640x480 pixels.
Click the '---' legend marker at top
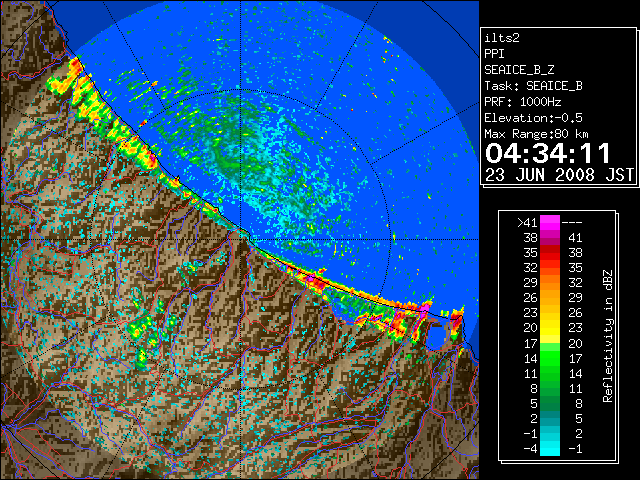(x=572, y=223)
